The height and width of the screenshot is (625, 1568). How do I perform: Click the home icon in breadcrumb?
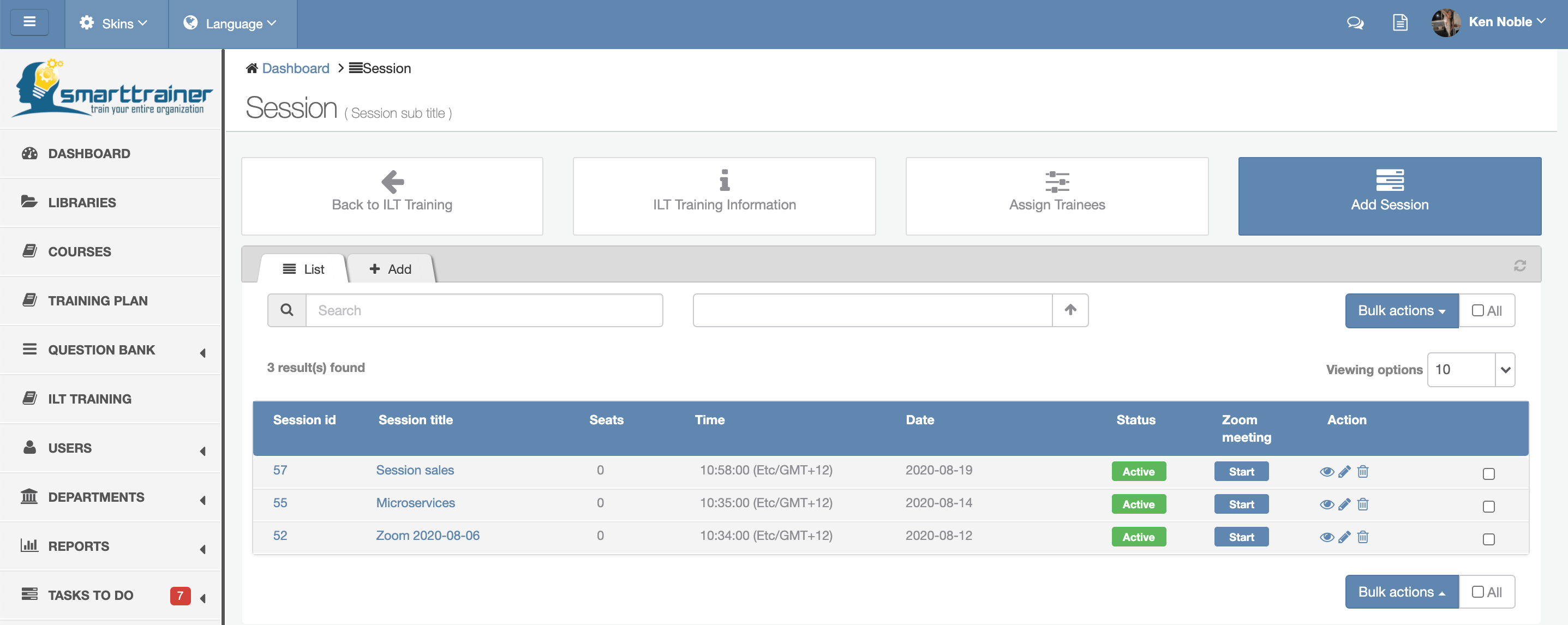(252, 68)
